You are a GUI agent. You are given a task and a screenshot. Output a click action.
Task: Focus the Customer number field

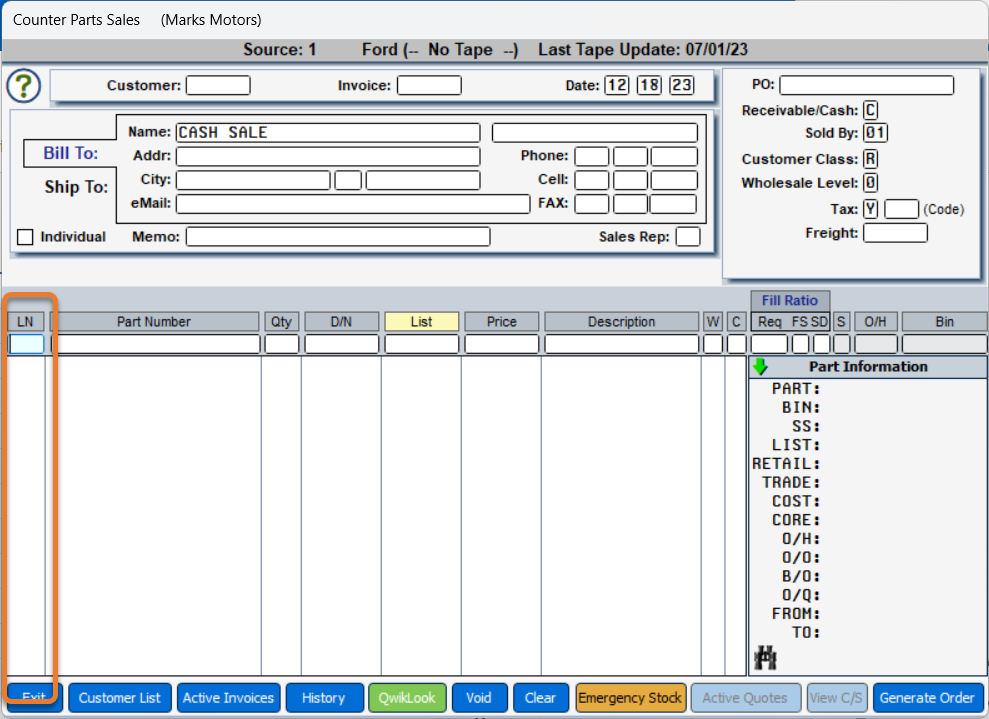[x=218, y=86]
